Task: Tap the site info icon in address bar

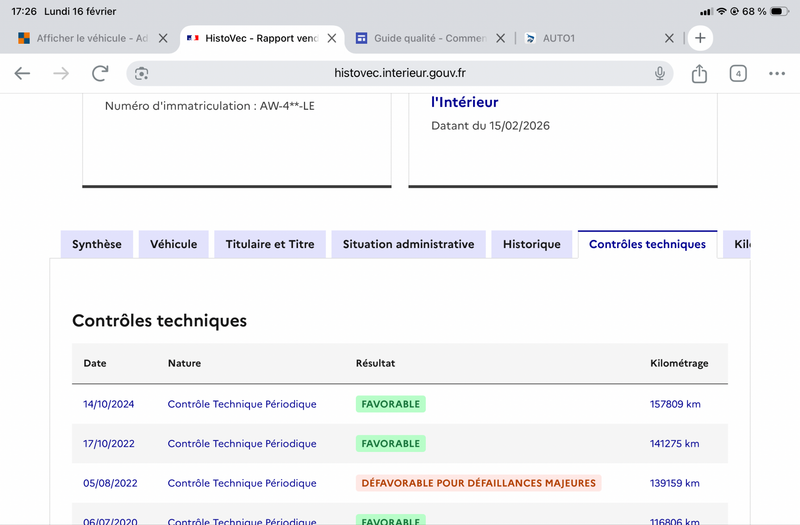Action: tap(142, 73)
